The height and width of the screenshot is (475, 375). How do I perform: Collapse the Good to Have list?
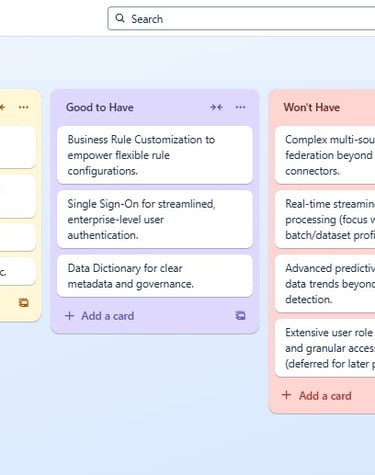pos(216,107)
